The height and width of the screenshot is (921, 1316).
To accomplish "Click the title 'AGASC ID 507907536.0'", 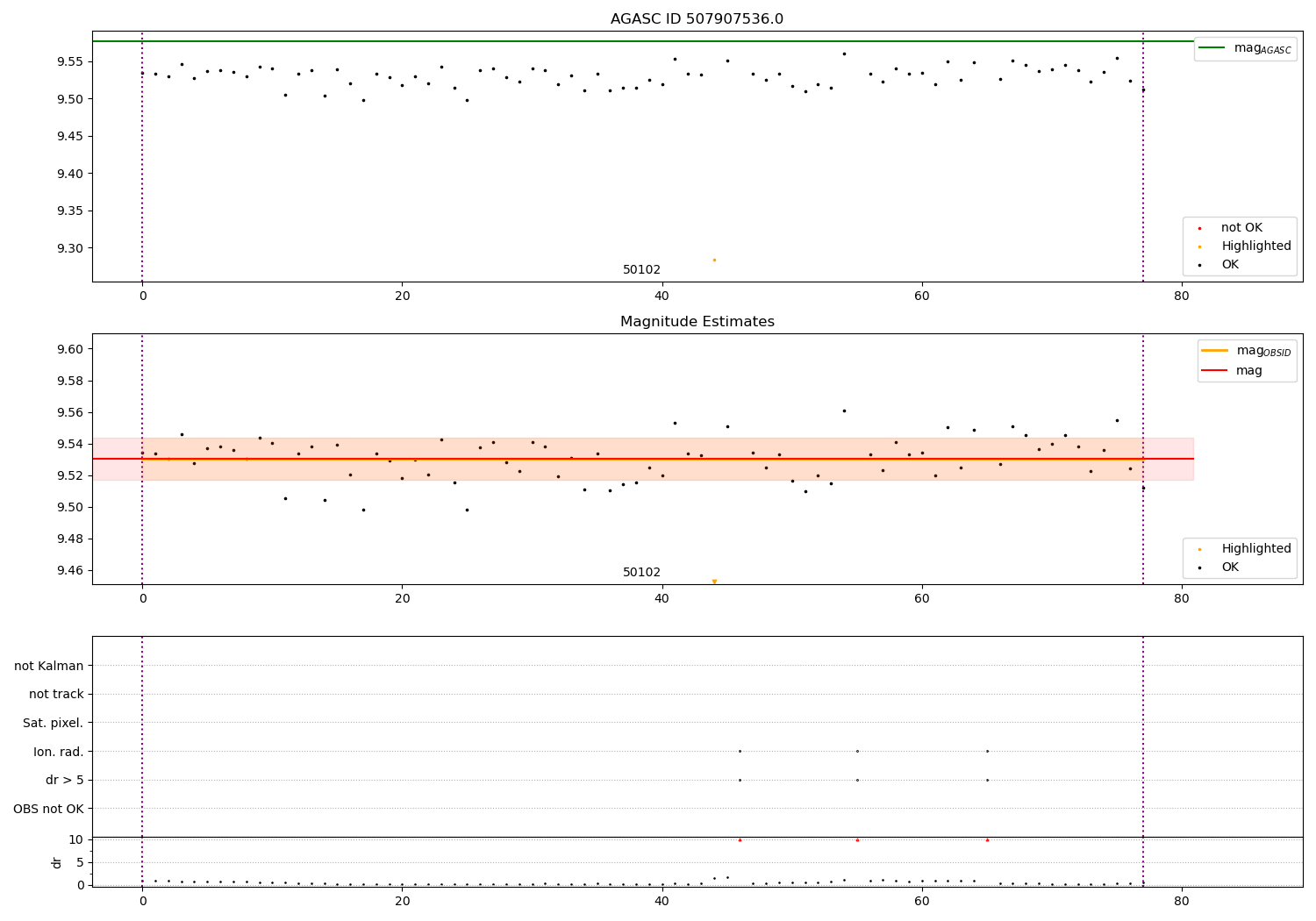I will coord(697,19).
